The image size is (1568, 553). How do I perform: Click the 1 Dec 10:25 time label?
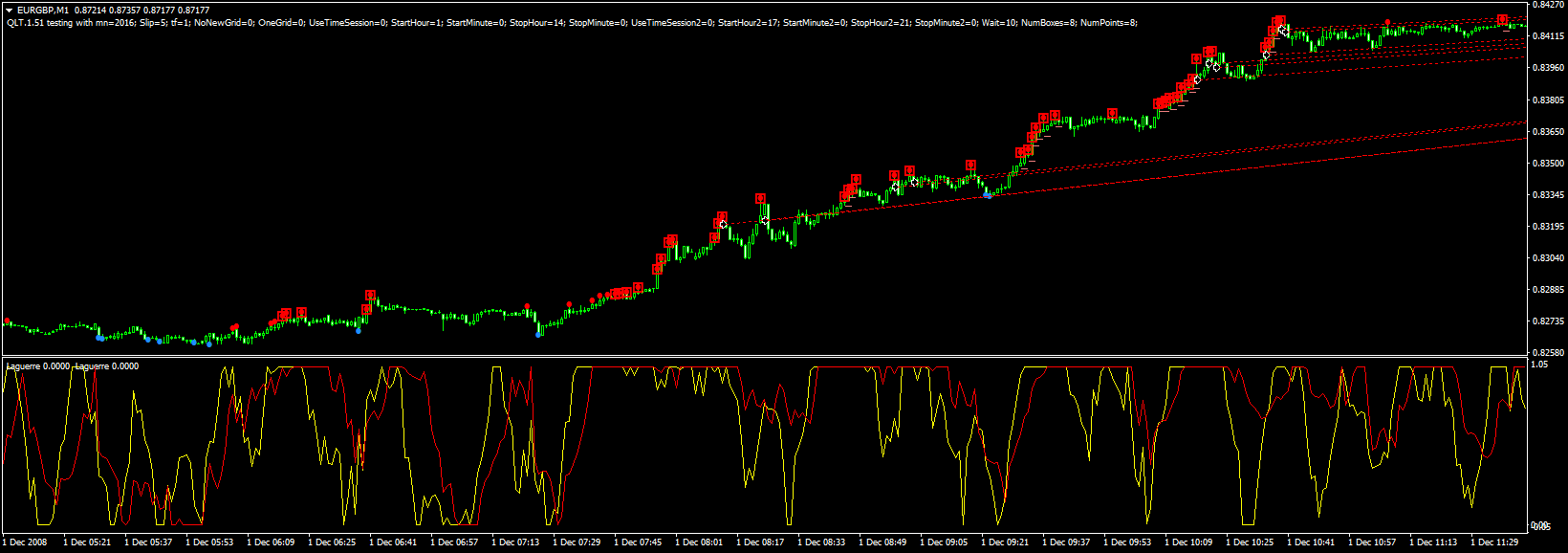(1250, 542)
